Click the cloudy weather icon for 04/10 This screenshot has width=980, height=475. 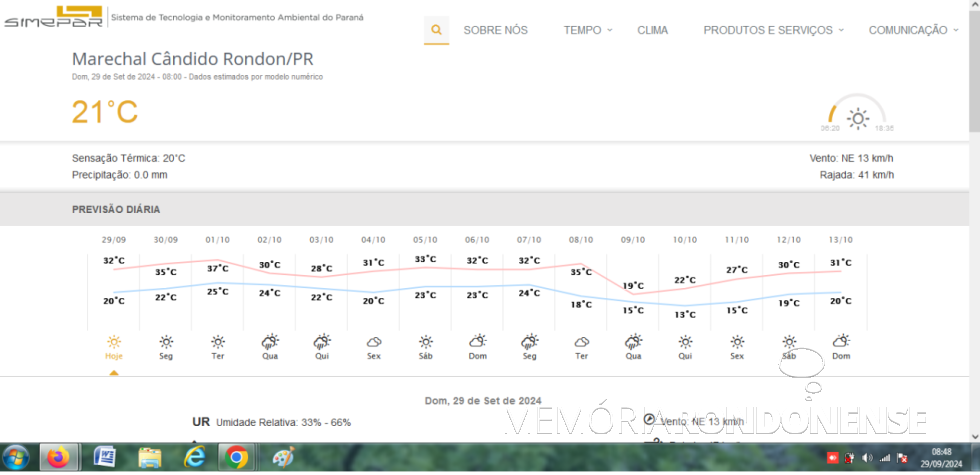pos(374,341)
